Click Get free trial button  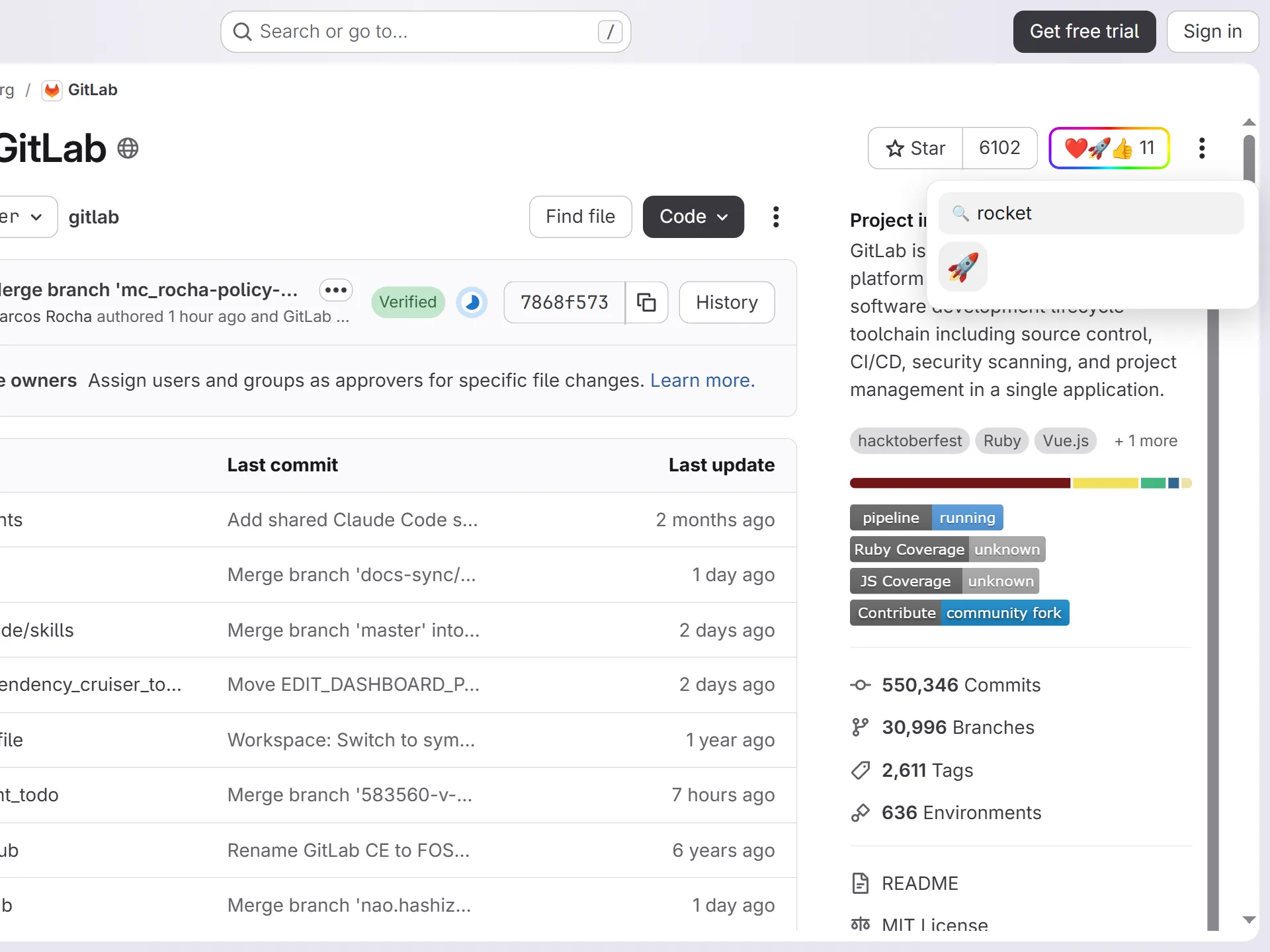pyautogui.click(x=1085, y=32)
